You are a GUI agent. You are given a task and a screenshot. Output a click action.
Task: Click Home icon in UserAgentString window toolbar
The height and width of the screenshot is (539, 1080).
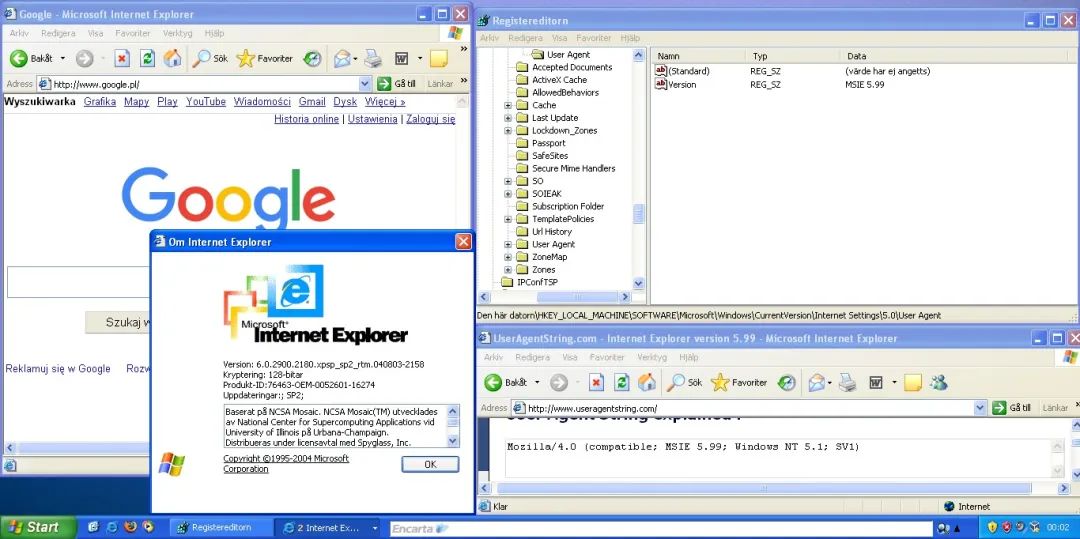tap(647, 382)
